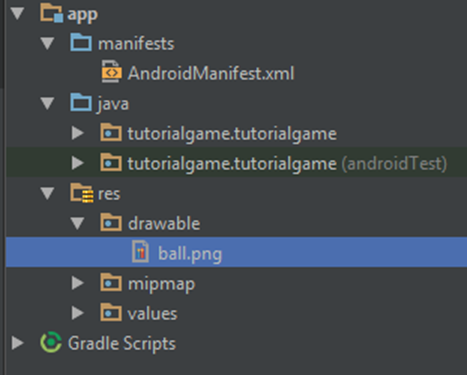The width and height of the screenshot is (467, 375).
Task: Click the manifests folder icon
Action: click(81, 43)
